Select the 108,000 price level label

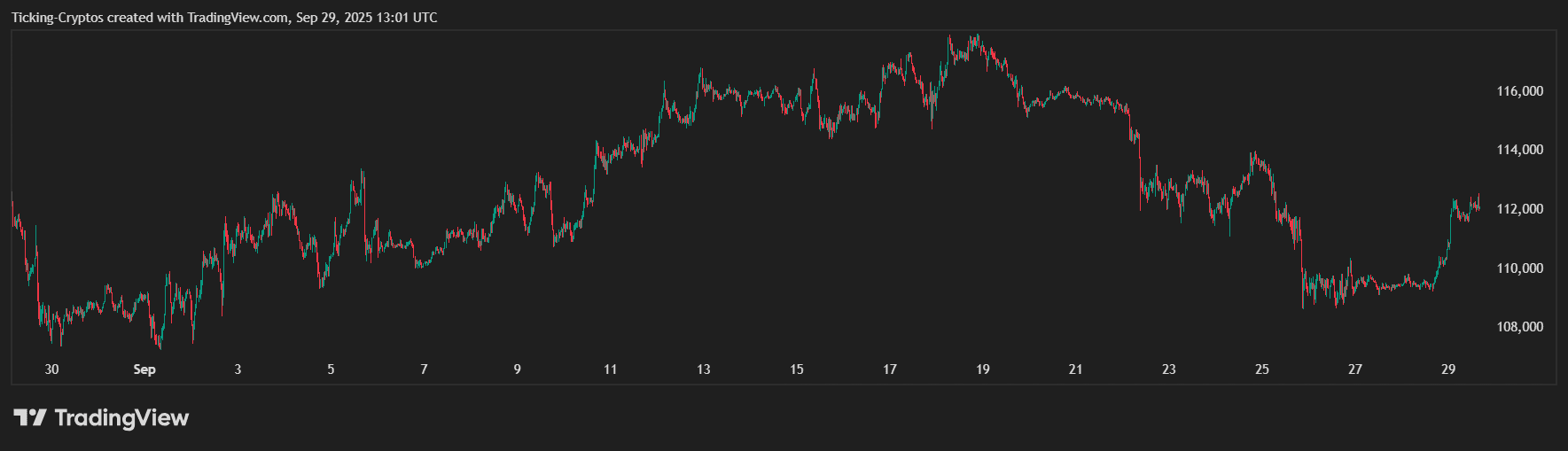coord(1519,327)
